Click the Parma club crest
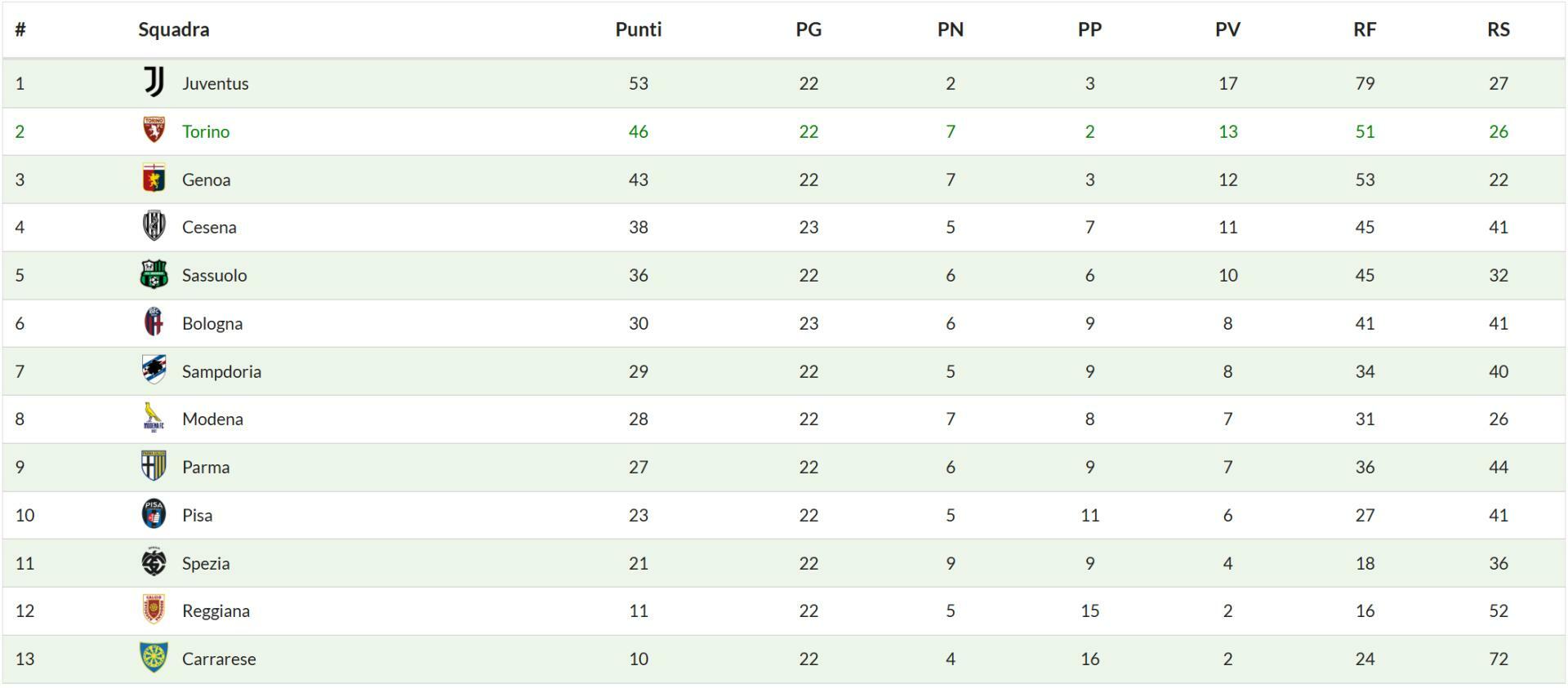The image size is (1568, 688). coord(154,466)
